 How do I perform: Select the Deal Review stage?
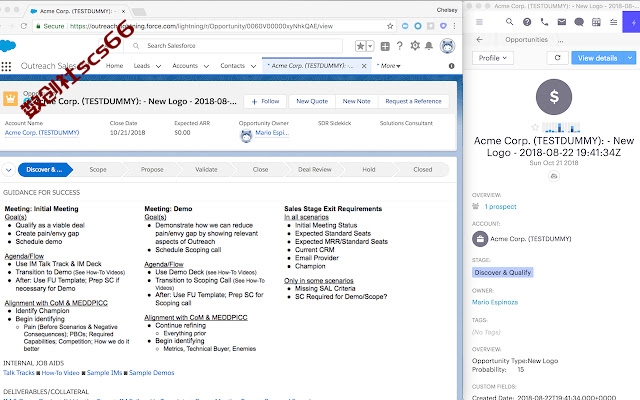click(x=315, y=169)
